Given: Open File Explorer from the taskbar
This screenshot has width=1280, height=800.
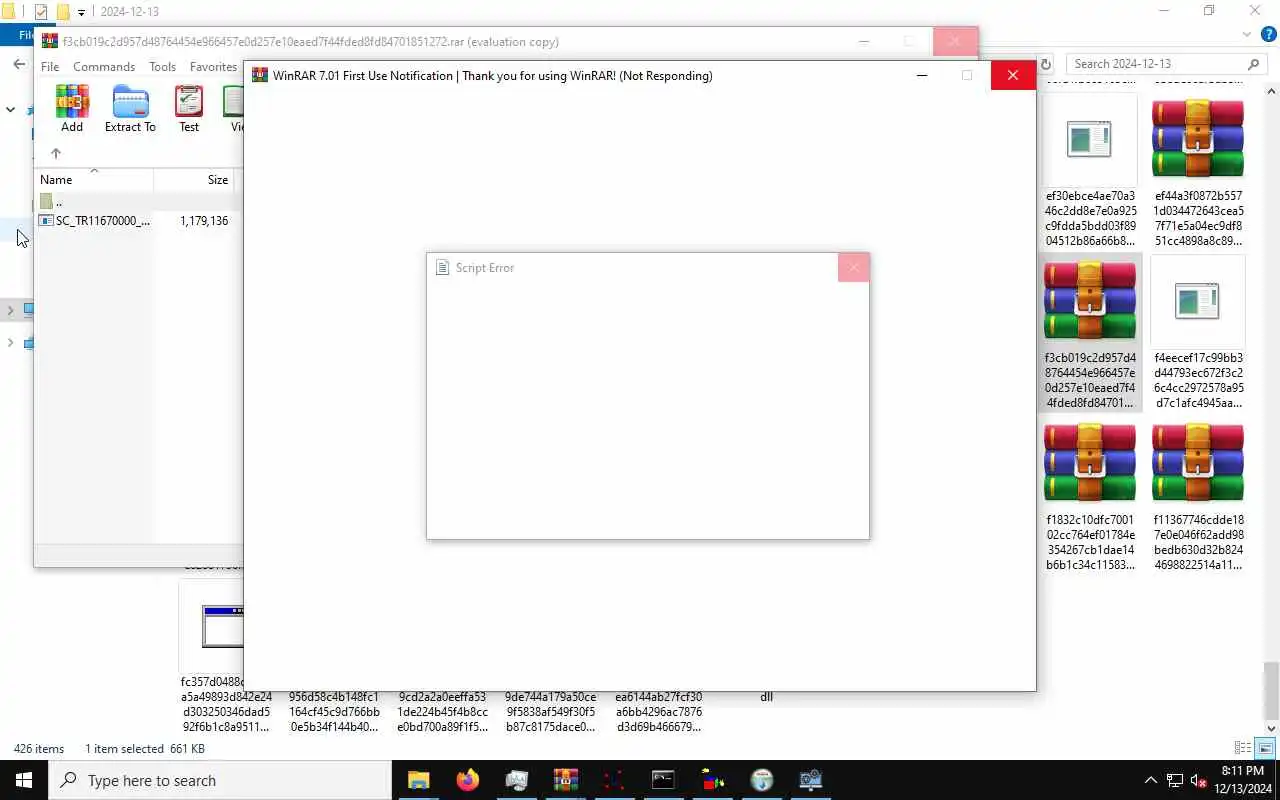Looking at the screenshot, I should pyautogui.click(x=418, y=780).
